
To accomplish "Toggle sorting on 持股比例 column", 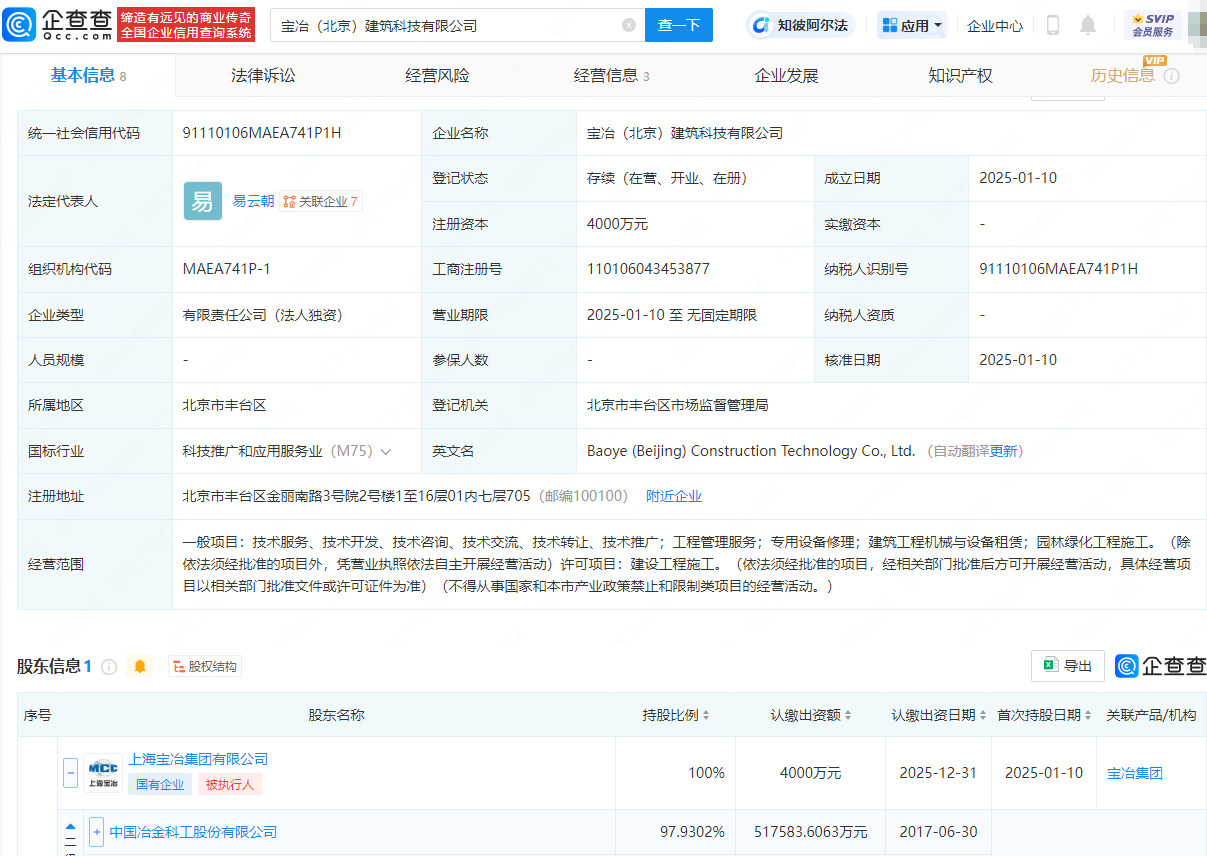I will pyautogui.click(x=707, y=715).
